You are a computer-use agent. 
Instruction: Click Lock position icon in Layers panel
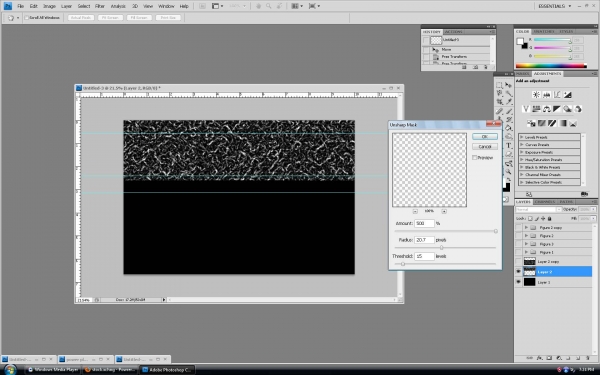point(543,218)
